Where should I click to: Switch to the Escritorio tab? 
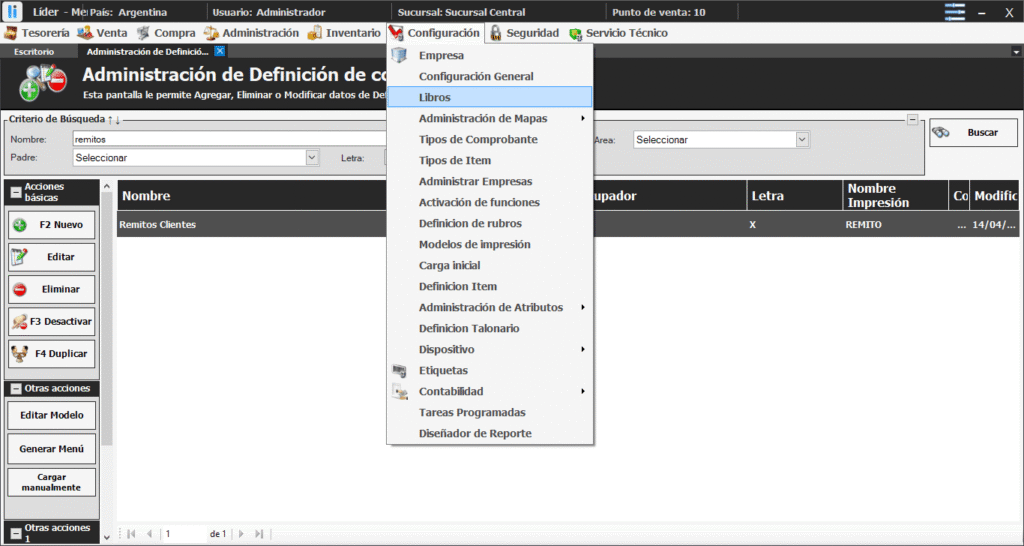[34, 51]
